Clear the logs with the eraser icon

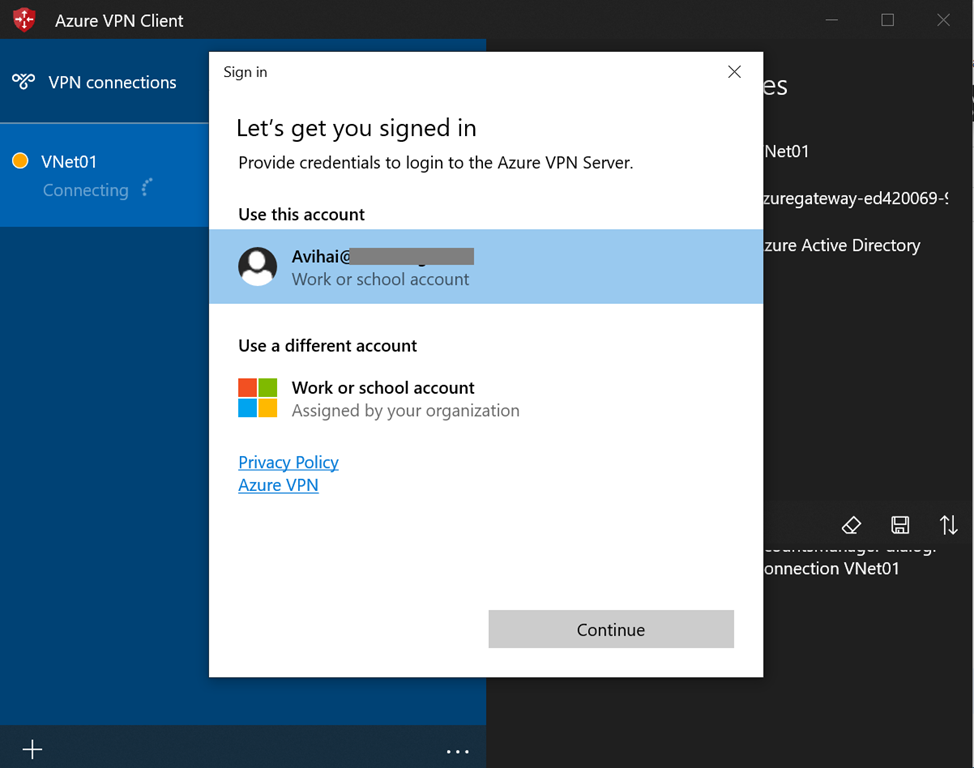[x=851, y=525]
